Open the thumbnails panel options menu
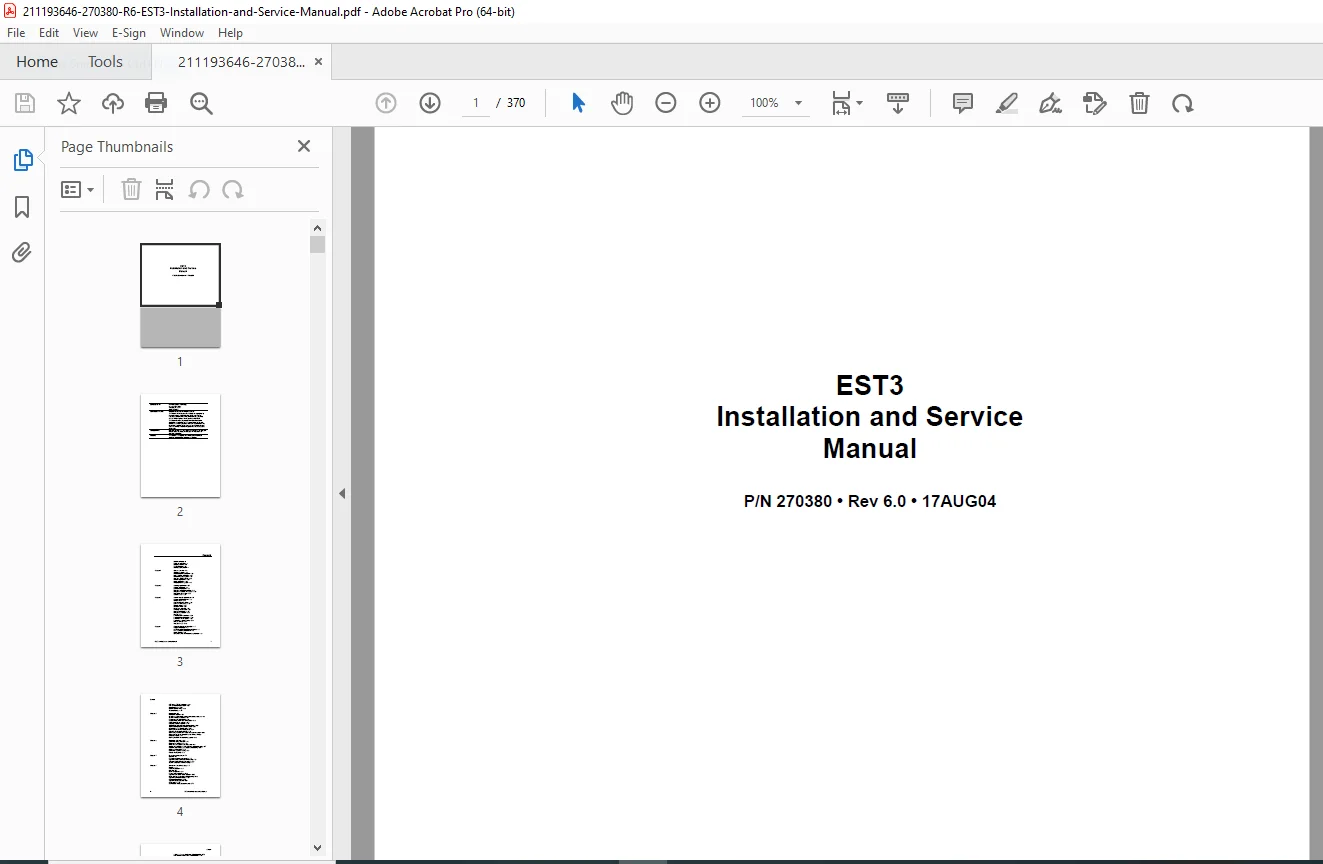Screen dimensions: 1323x864 coord(78,189)
